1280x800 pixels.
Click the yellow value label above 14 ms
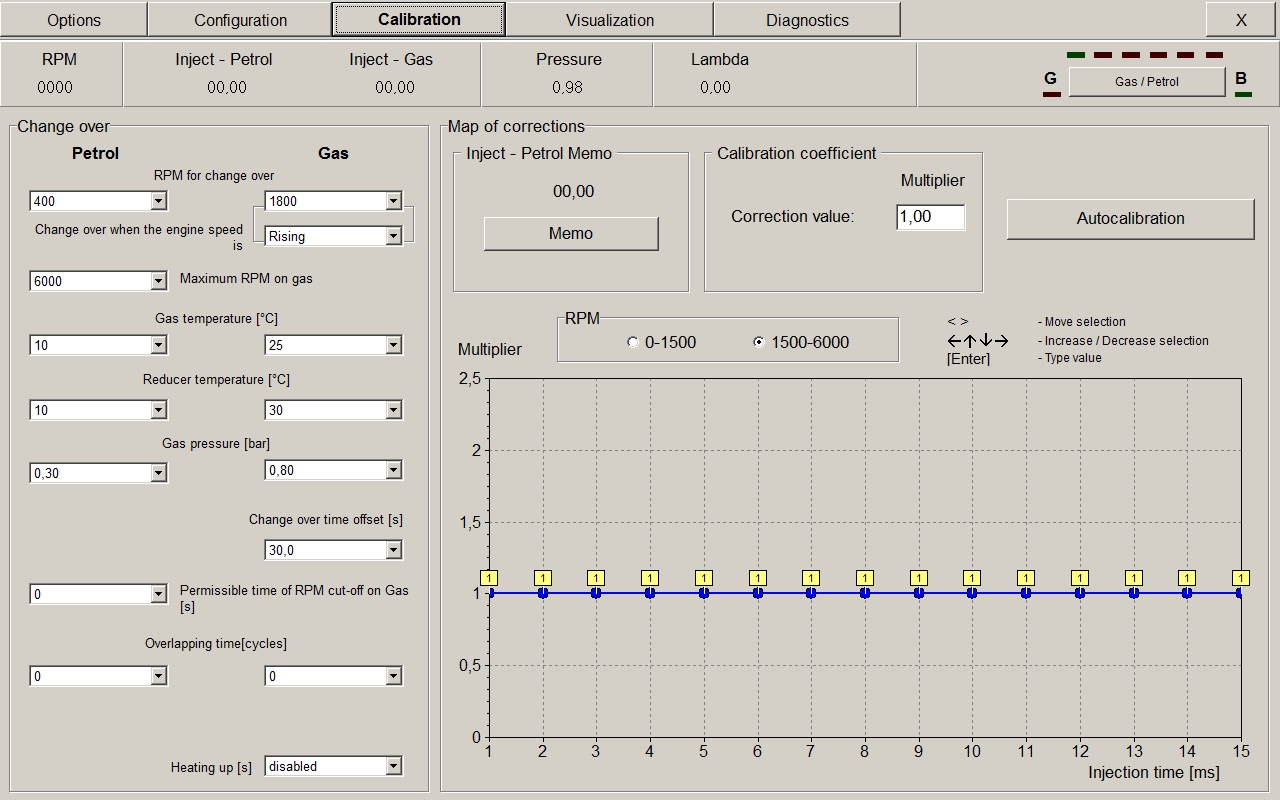point(1187,578)
